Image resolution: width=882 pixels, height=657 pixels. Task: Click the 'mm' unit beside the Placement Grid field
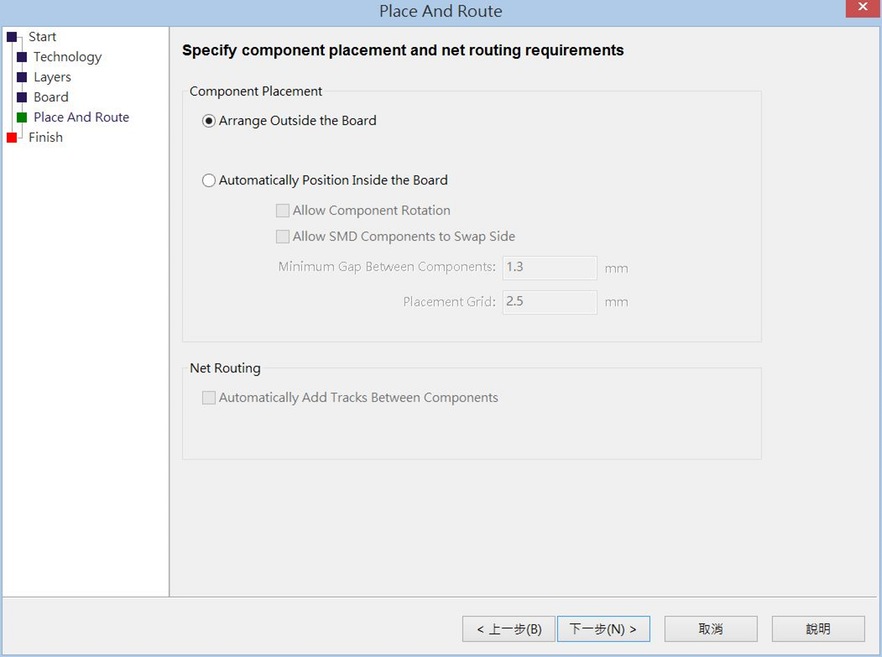616,303
